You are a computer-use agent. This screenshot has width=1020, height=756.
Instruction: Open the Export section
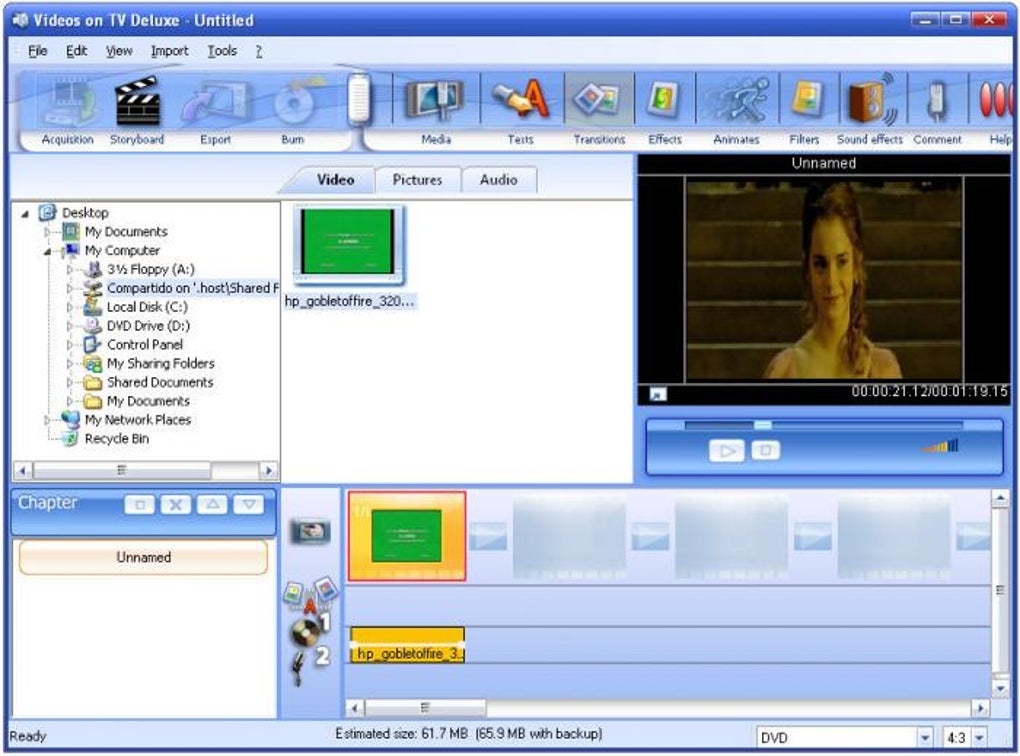(x=215, y=111)
